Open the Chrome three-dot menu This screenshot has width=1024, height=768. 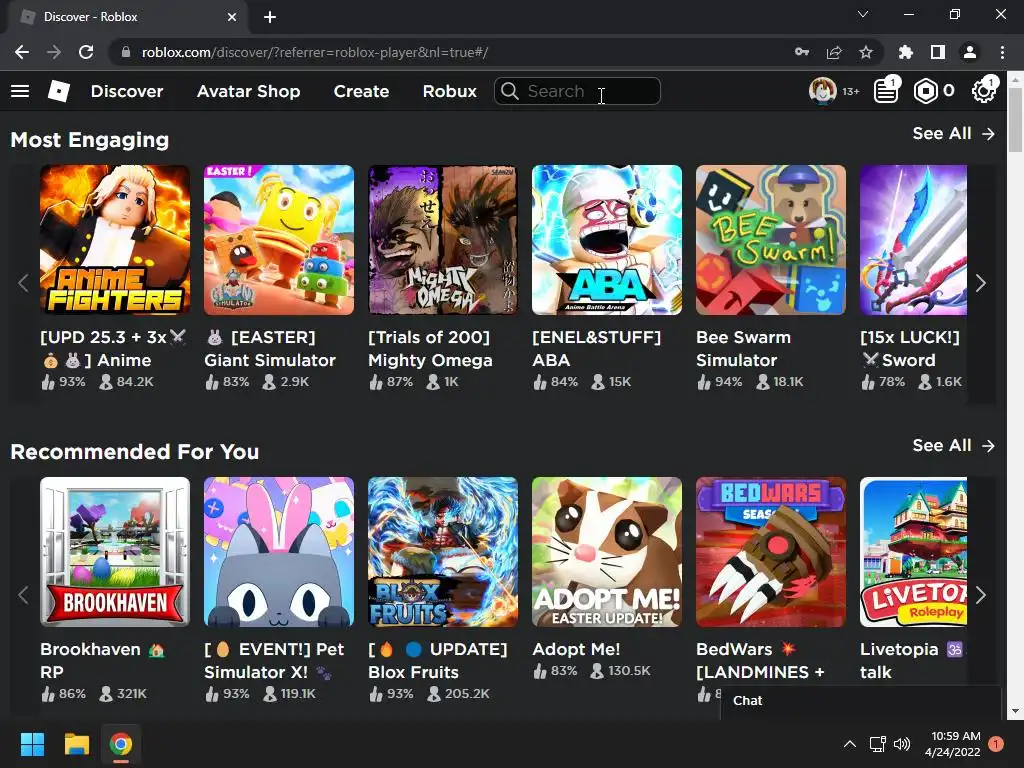coord(1002,52)
